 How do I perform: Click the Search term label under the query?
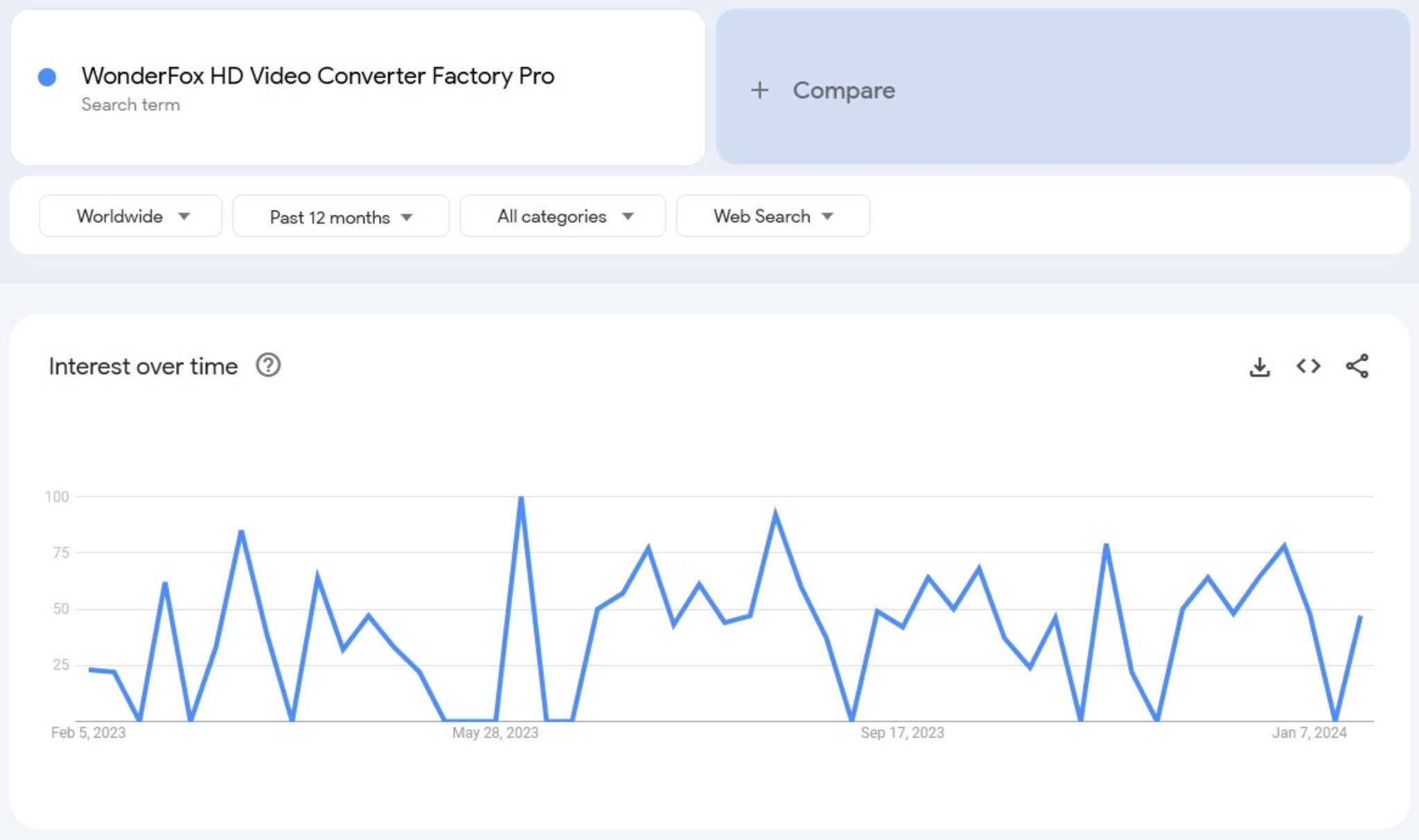131,105
